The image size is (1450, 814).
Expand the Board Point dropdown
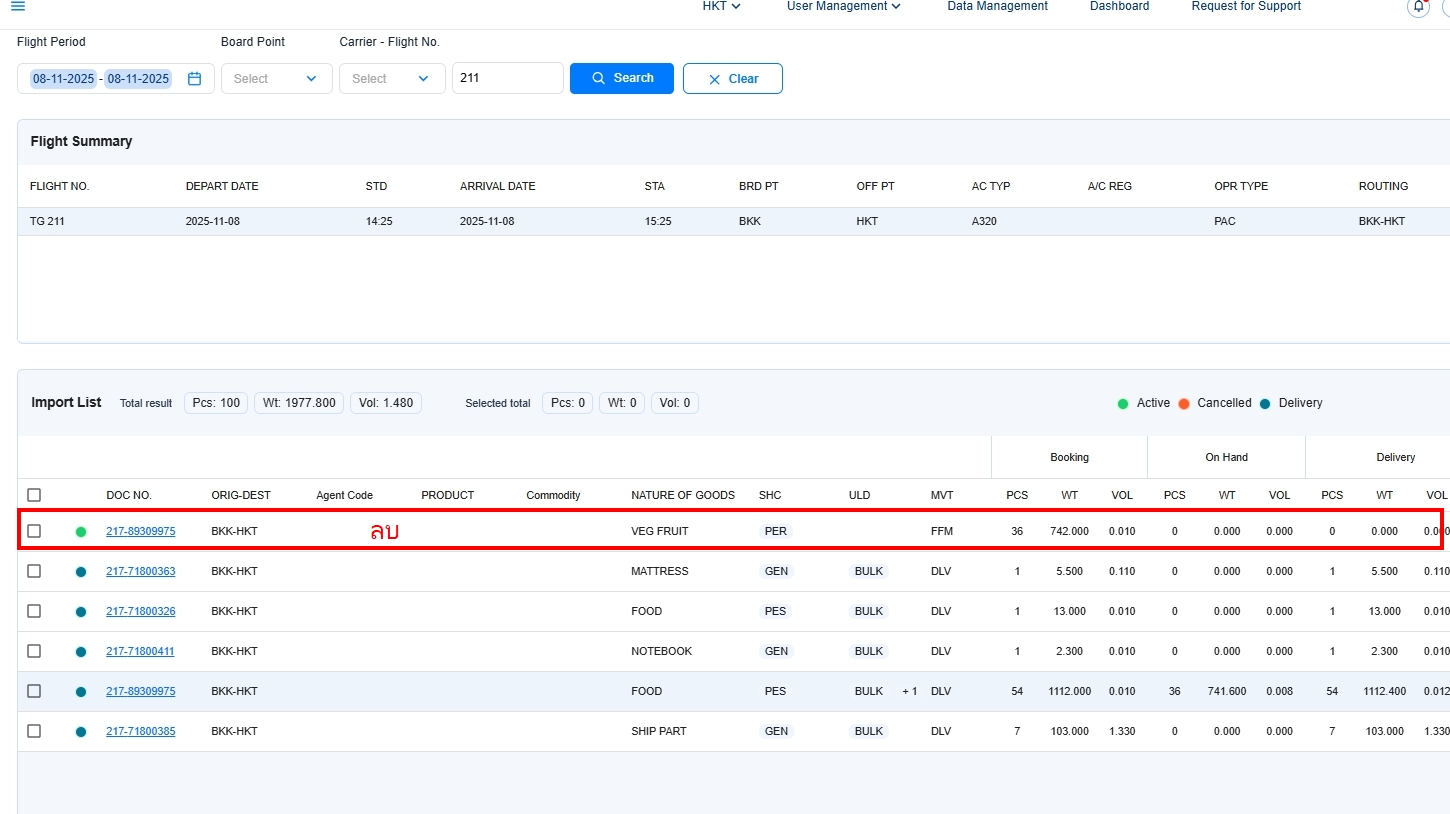coord(276,79)
